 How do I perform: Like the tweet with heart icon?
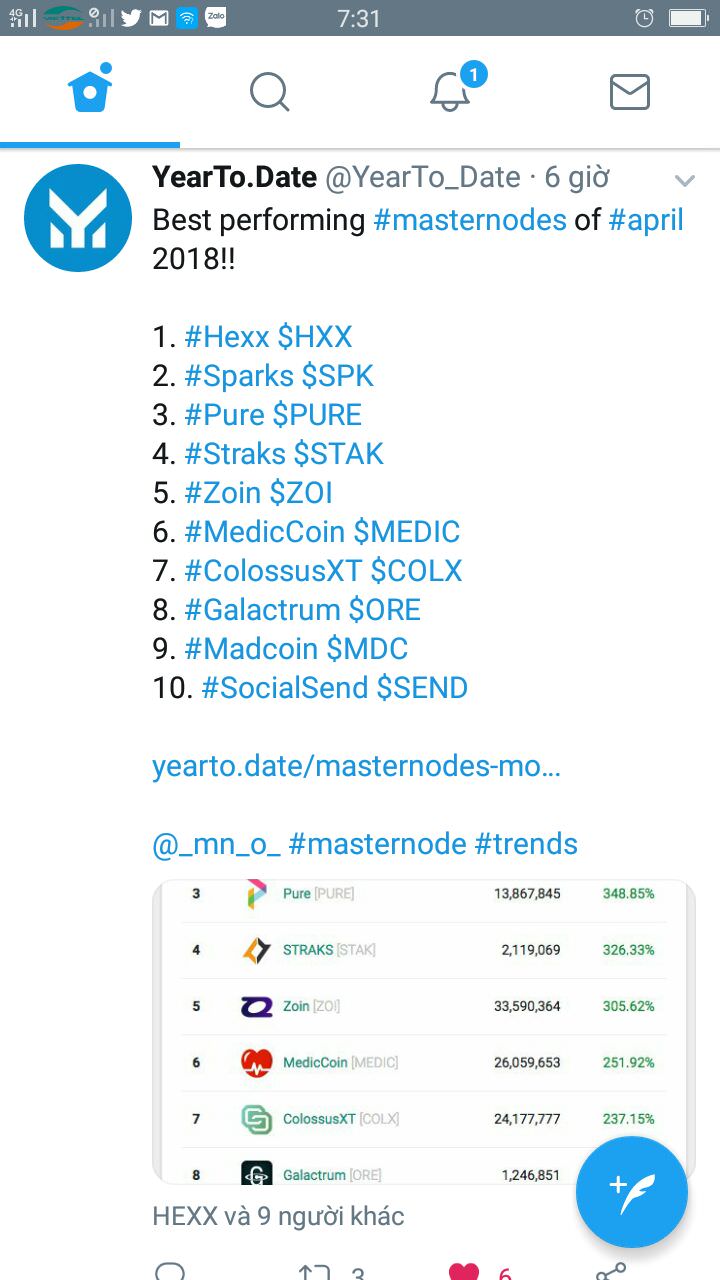pos(464,1272)
